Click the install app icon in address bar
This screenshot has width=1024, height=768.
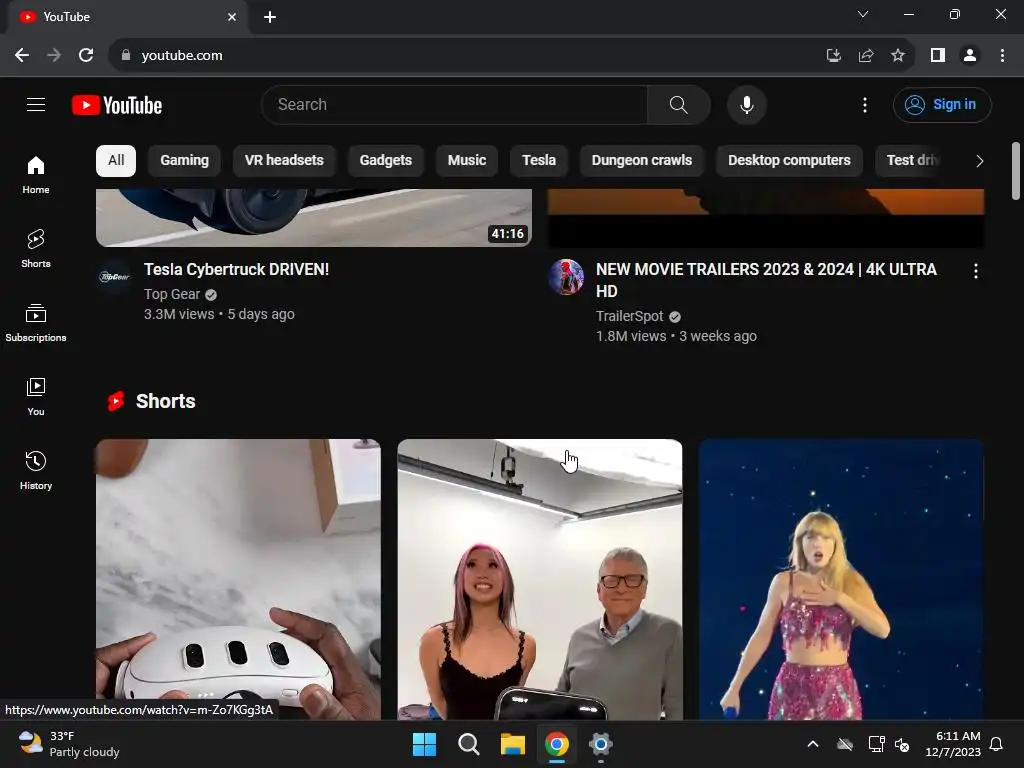click(833, 56)
